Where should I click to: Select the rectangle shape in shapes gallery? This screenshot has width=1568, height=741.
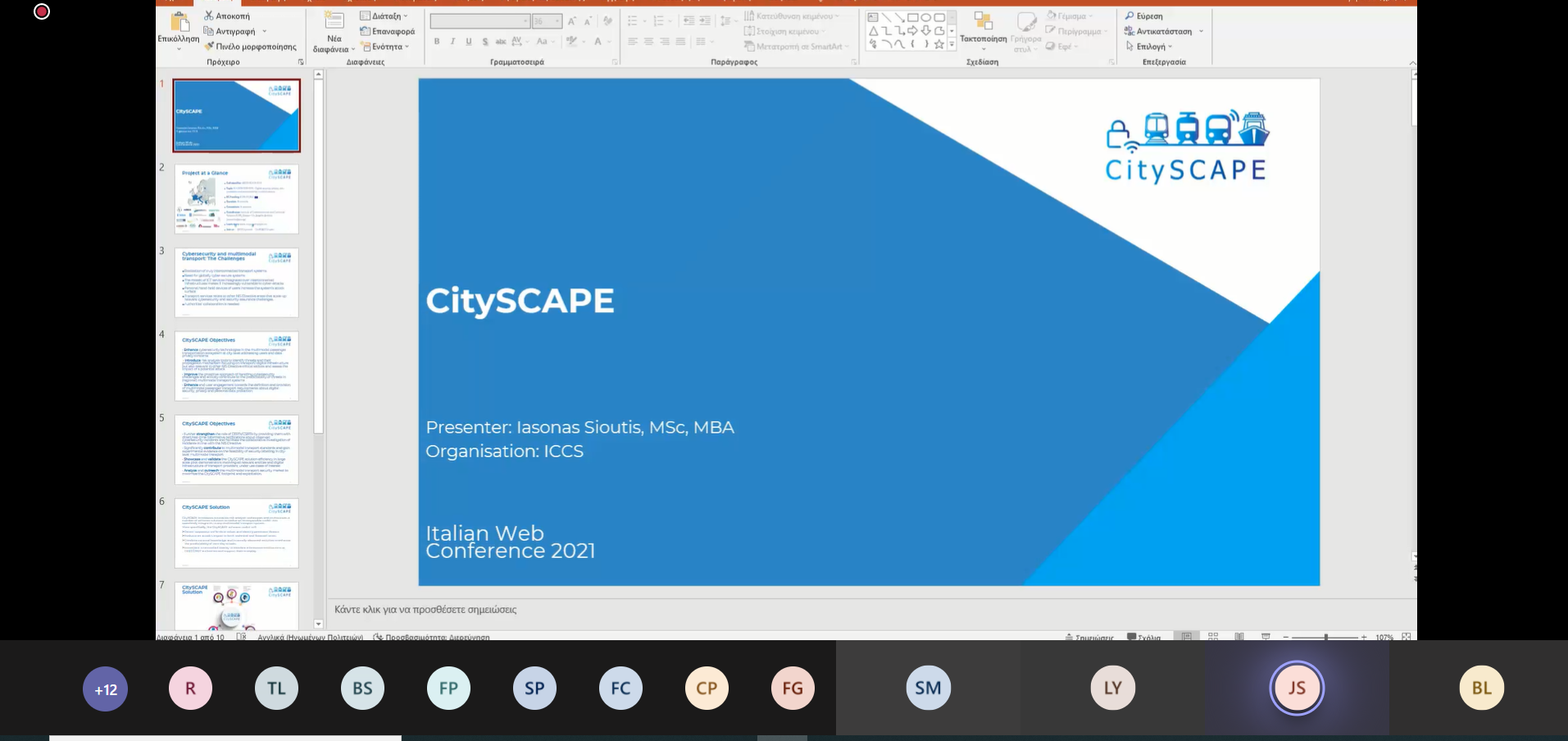(x=912, y=17)
